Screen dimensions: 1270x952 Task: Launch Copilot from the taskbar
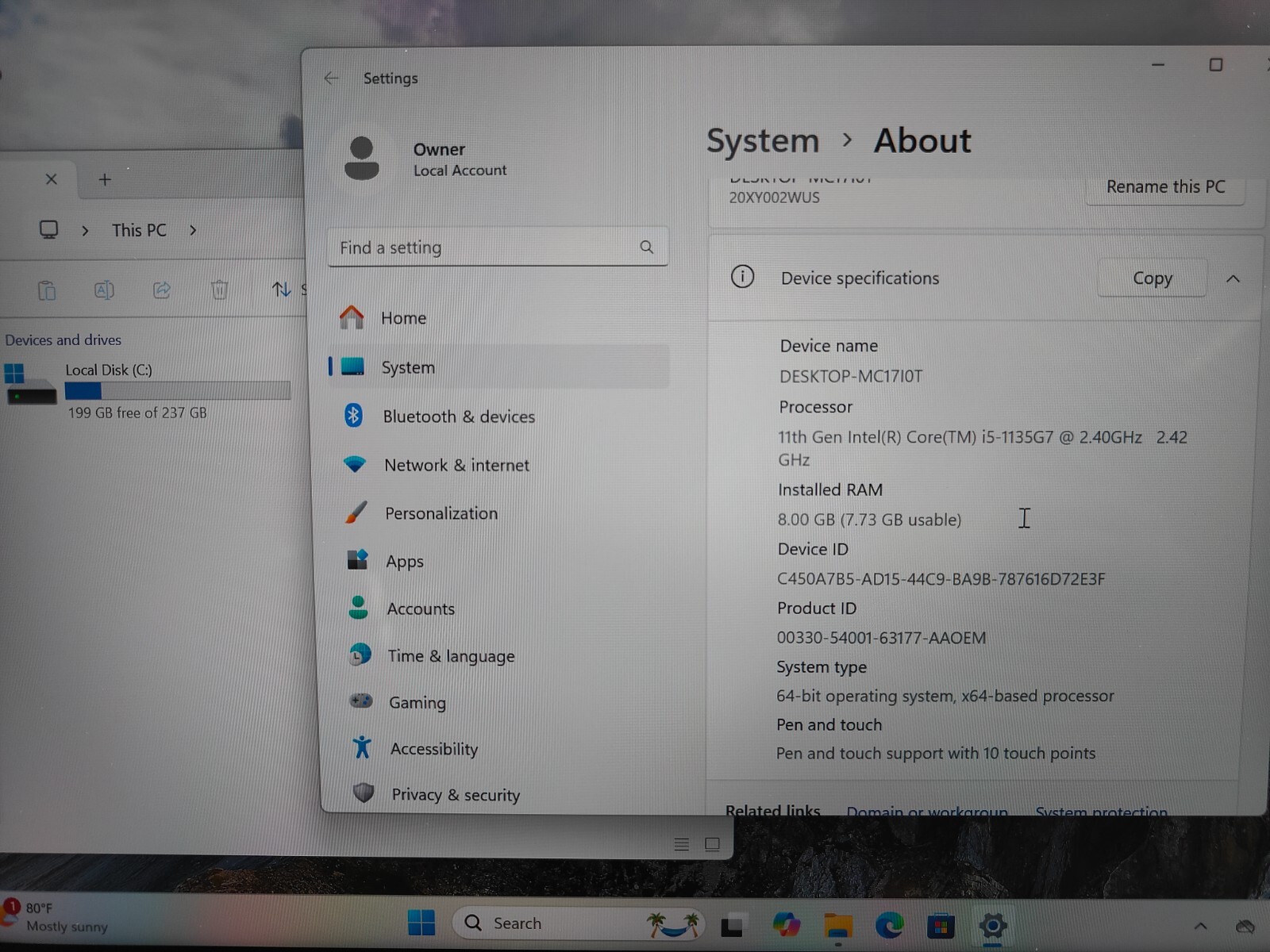coord(785,925)
